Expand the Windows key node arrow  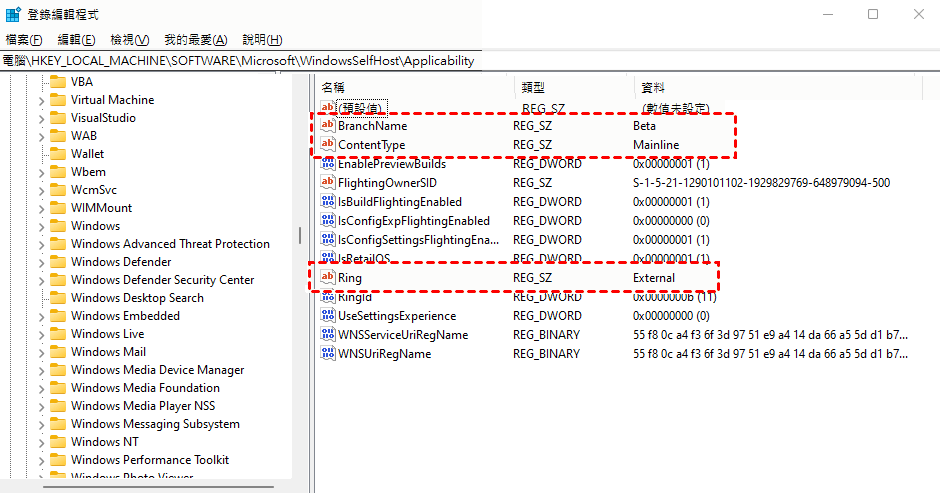[x=41, y=227]
